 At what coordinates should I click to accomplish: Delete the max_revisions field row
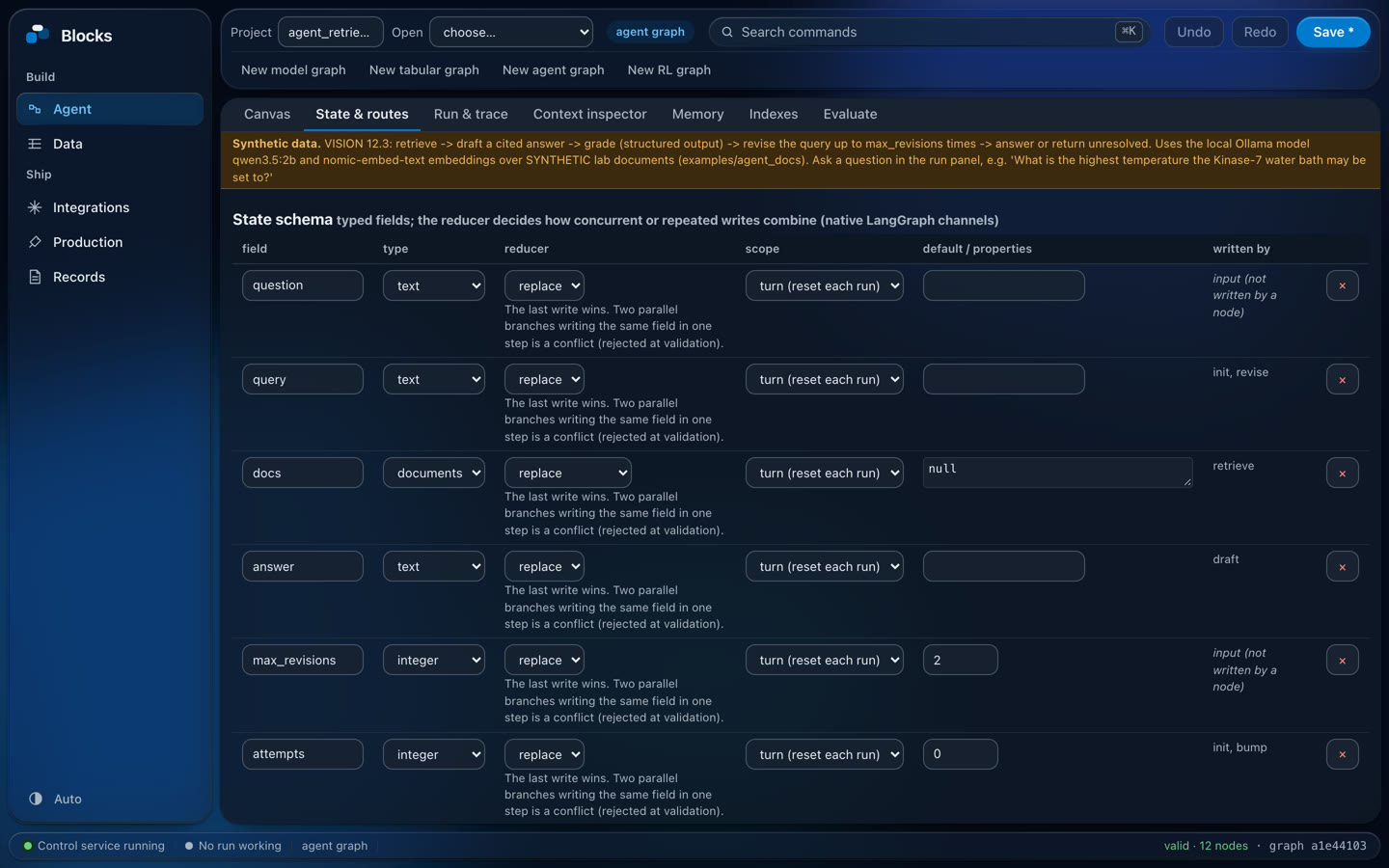point(1342,660)
